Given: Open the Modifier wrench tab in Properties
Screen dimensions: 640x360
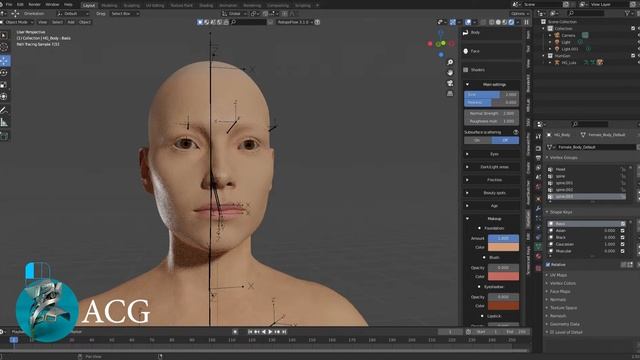Looking at the screenshot, I should coord(538,208).
